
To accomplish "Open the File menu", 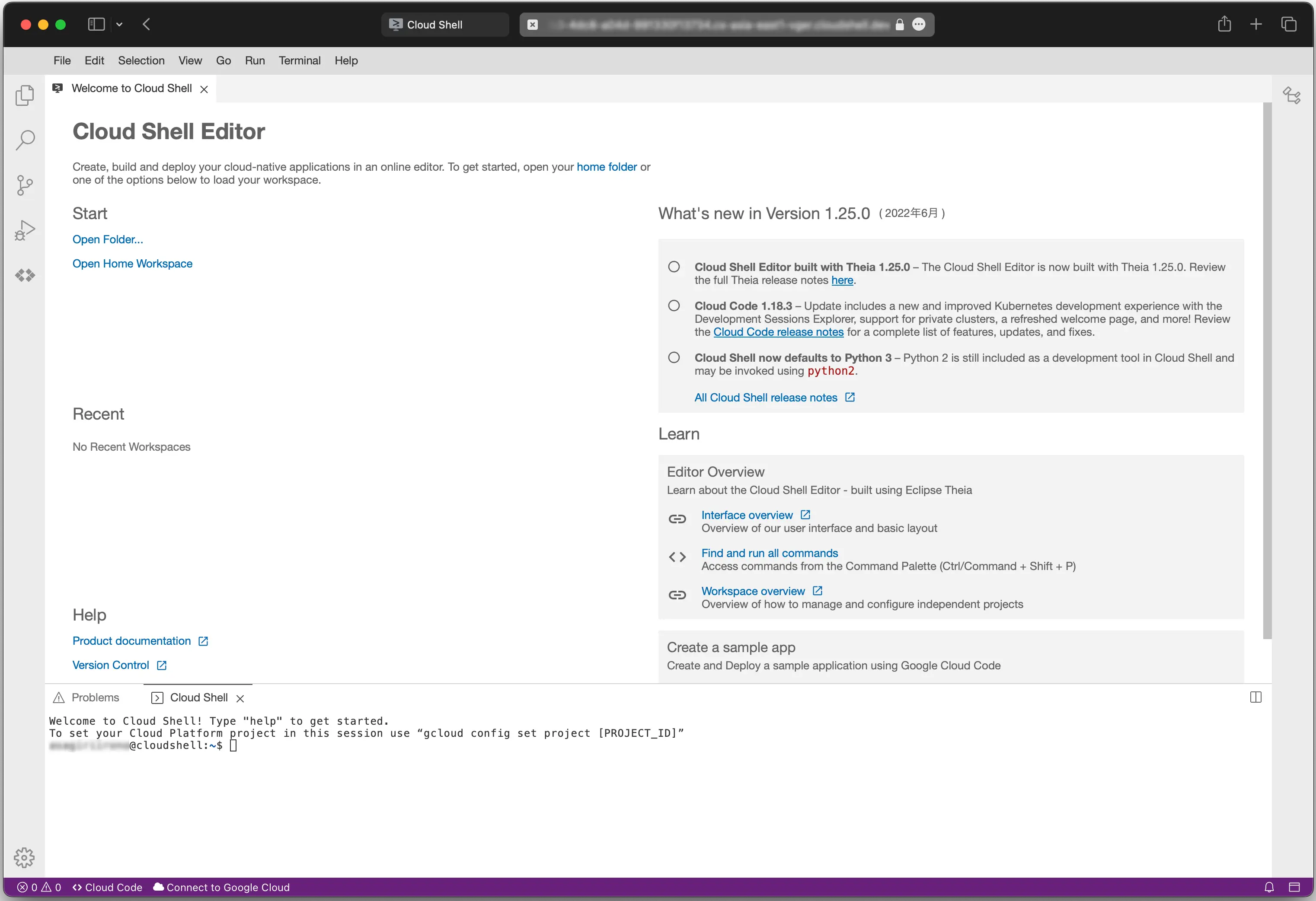I will tap(62, 60).
